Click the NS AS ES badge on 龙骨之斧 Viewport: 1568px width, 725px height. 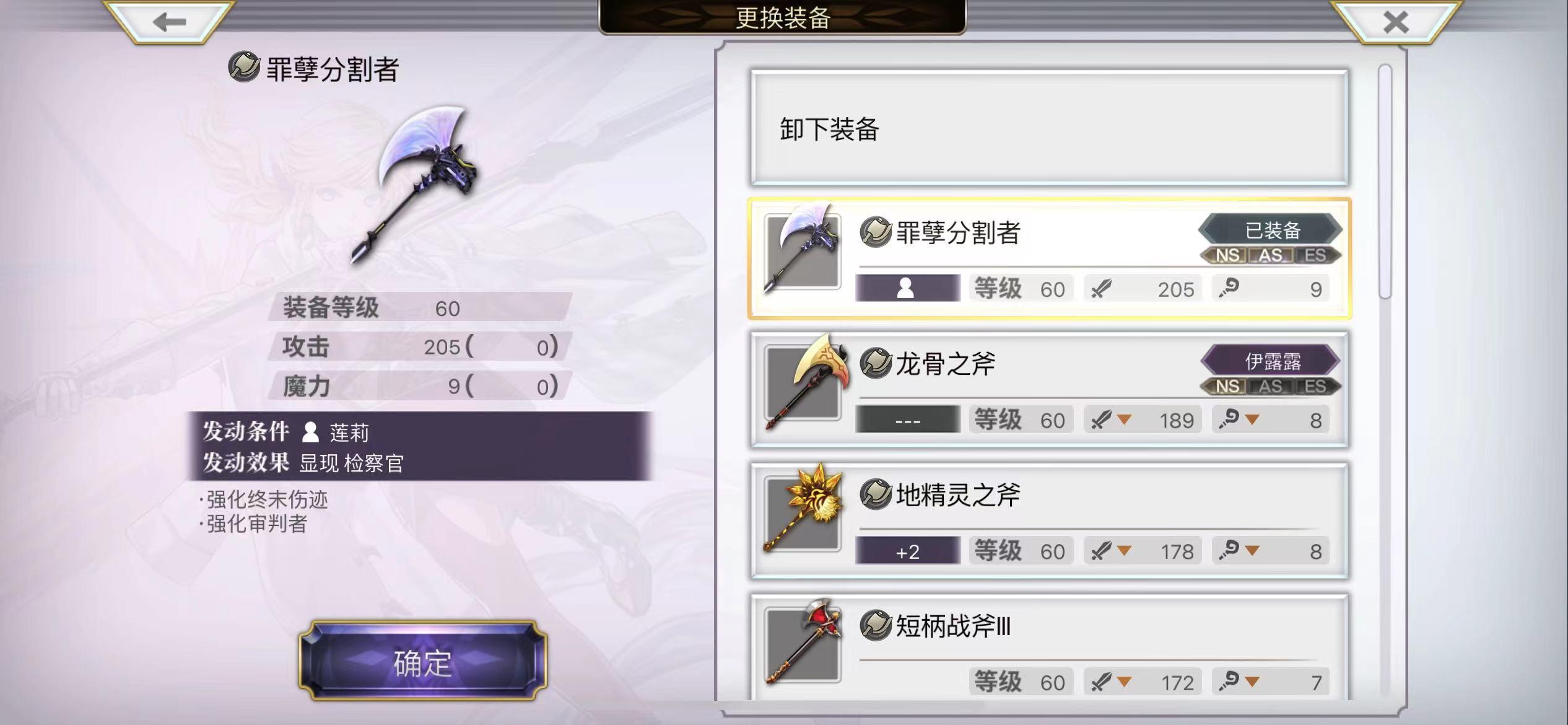coord(1271,386)
